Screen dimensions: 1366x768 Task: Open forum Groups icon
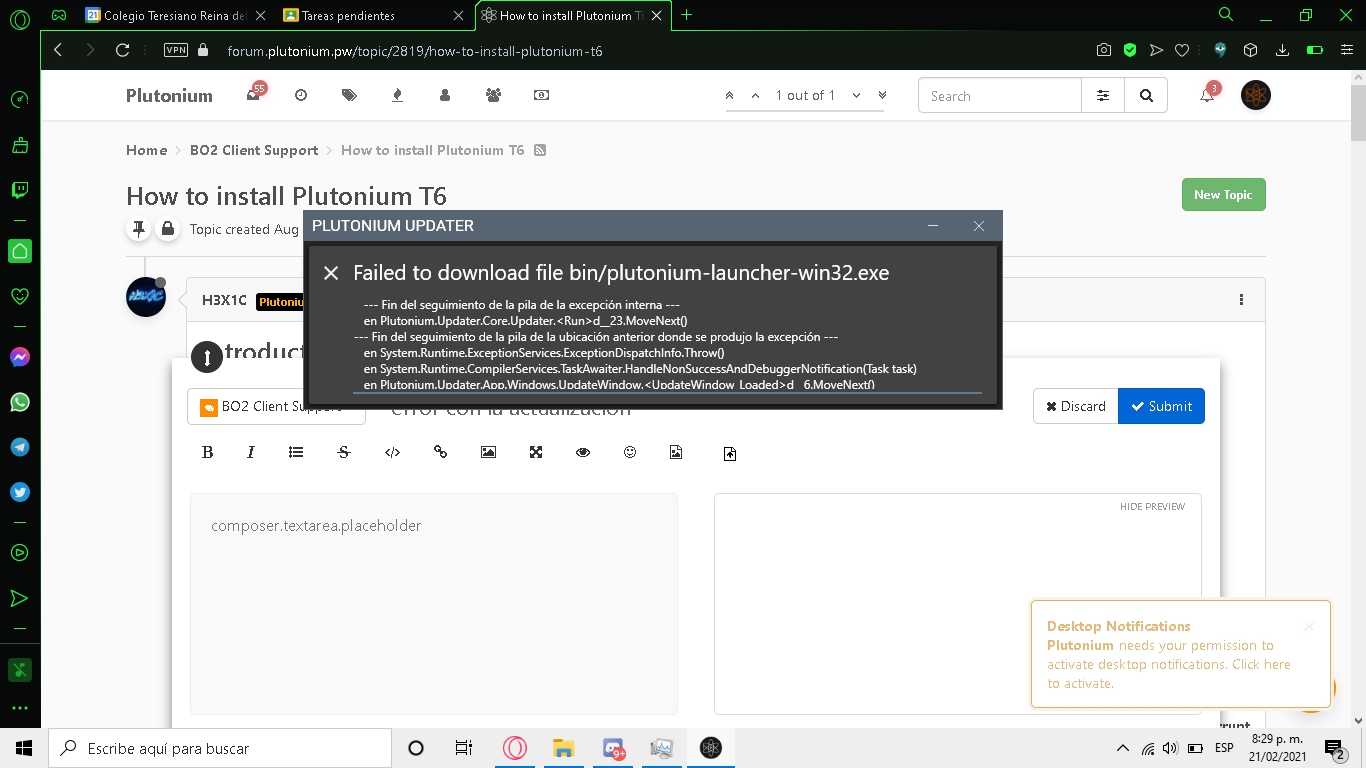pyautogui.click(x=493, y=95)
